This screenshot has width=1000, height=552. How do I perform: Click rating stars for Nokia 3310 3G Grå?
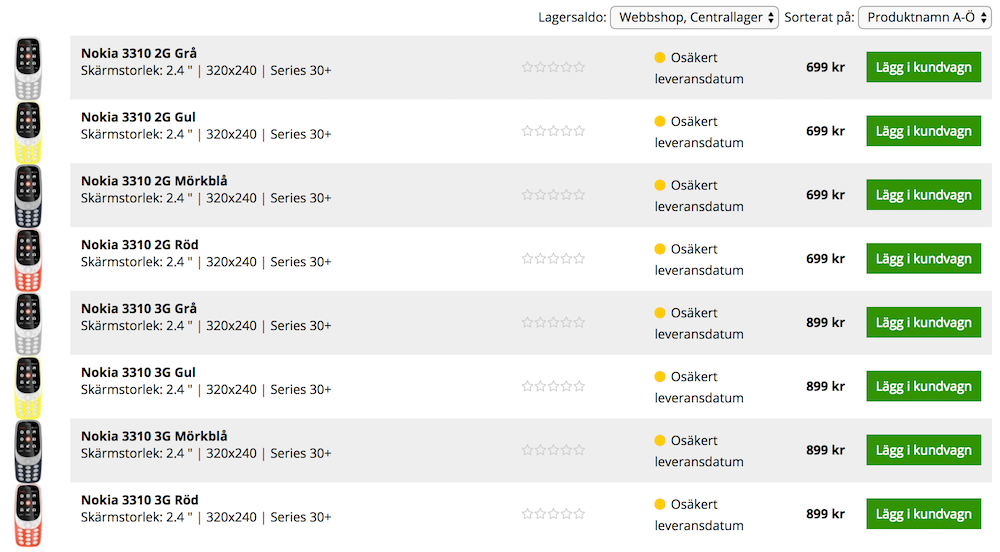pos(553,323)
